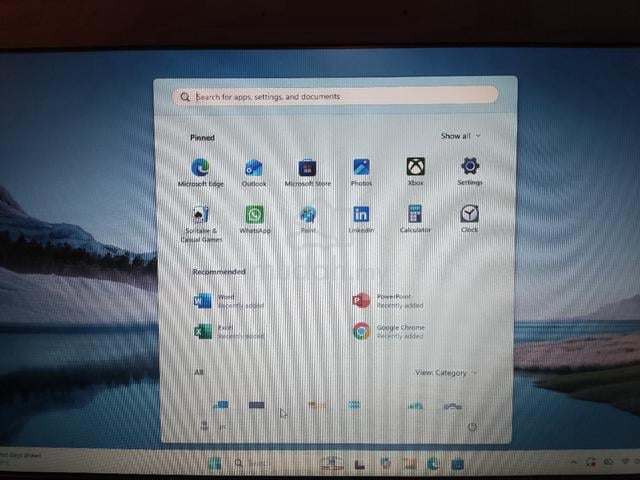640x480 pixels.
Task: Click the Windows Start button on taskbar
Action: [215, 464]
